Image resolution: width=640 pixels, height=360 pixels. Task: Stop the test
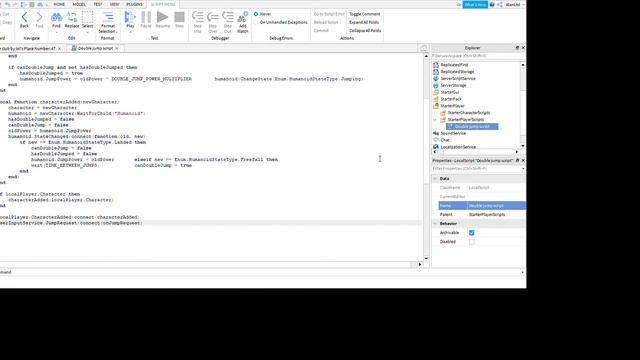pyautogui.click(x=180, y=20)
